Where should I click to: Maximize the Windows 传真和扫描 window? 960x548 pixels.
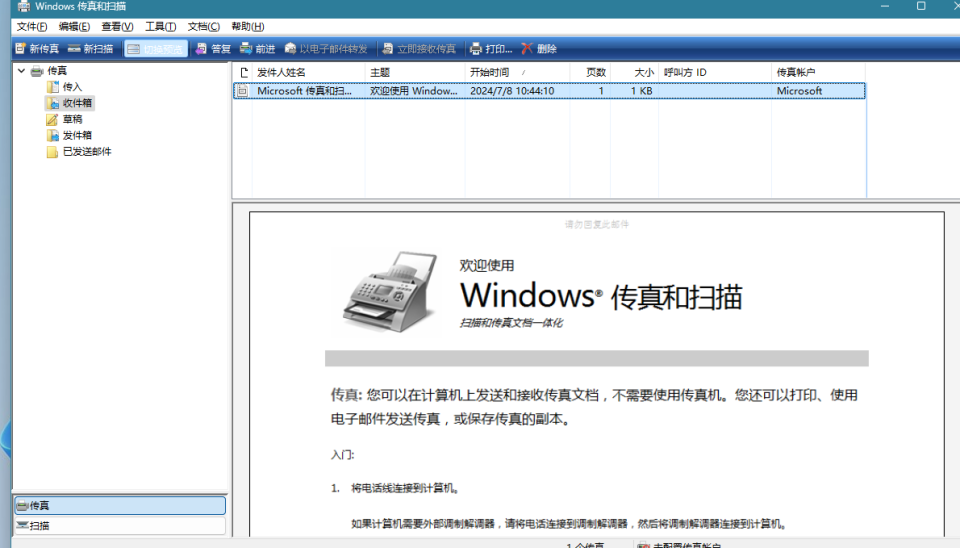(921, 6)
